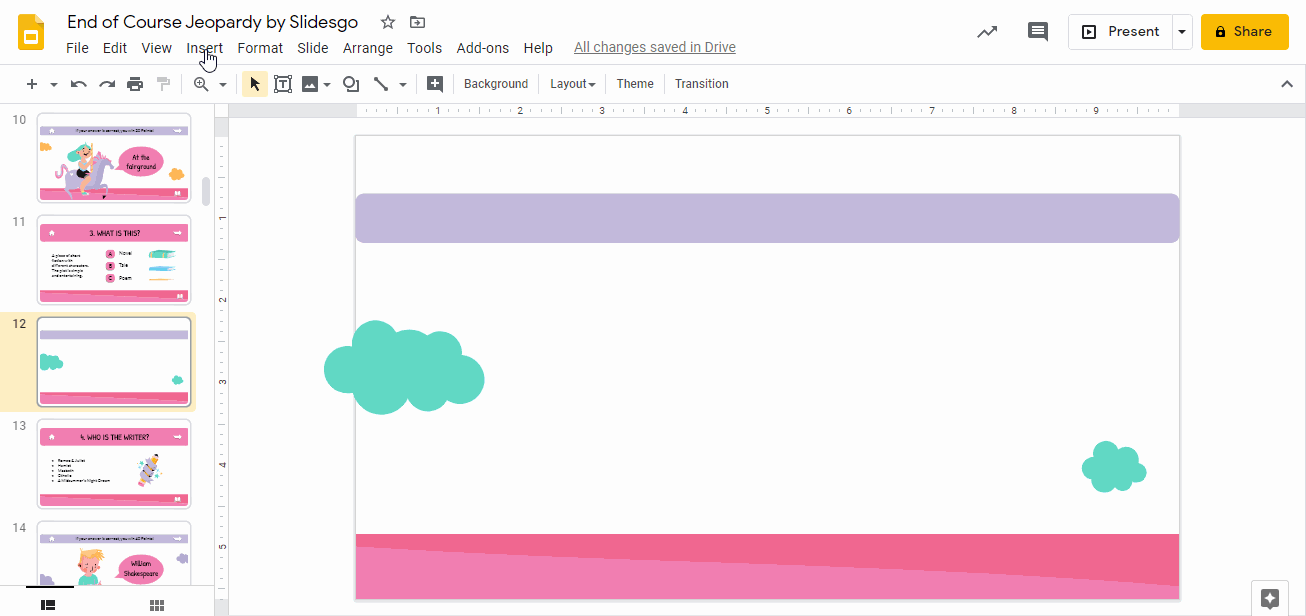Image resolution: width=1306 pixels, height=616 pixels.
Task: Open the Present options dropdown arrow
Action: 1182,31
